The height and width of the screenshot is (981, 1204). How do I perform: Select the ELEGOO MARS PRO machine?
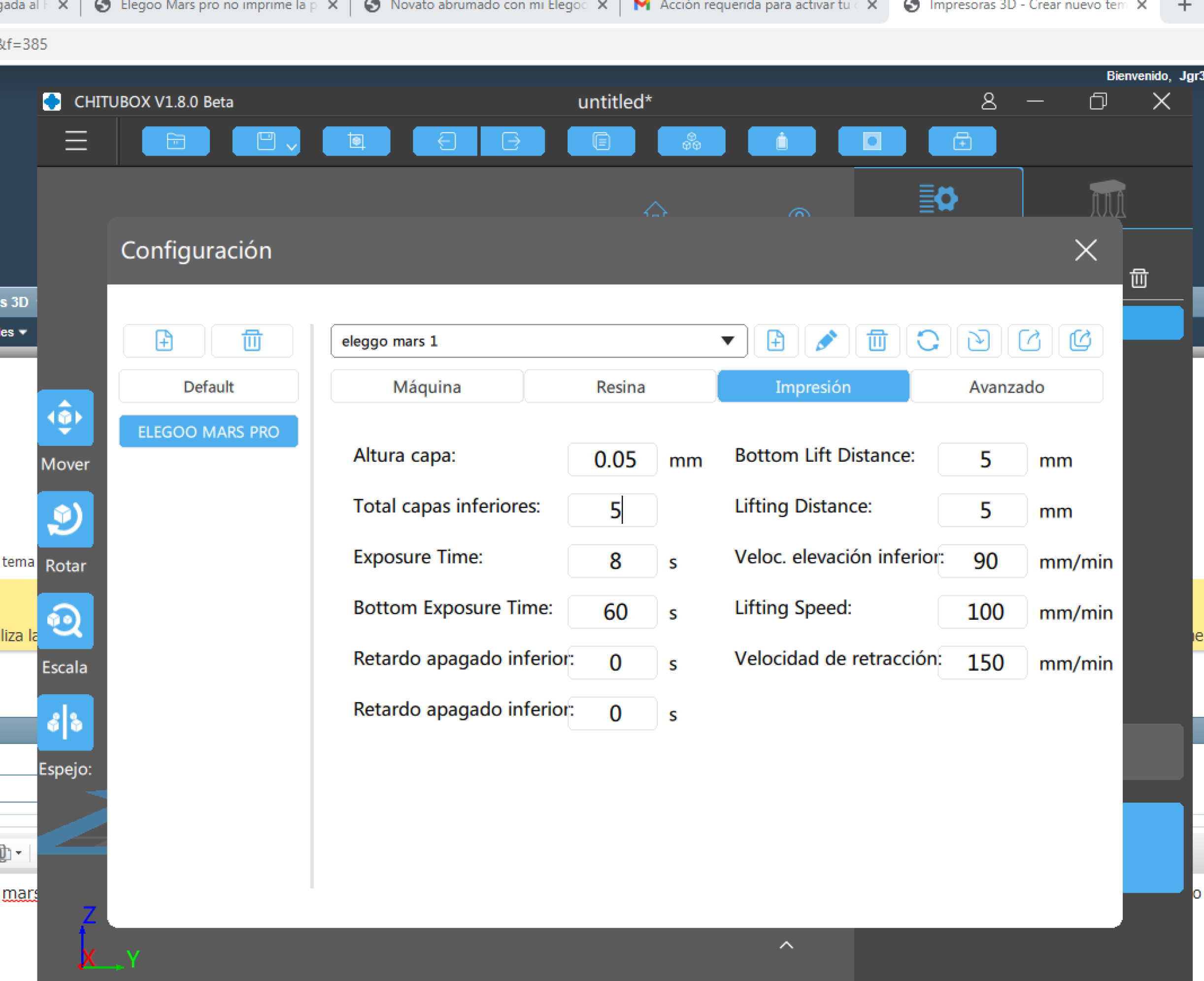(x=208, y=432)
